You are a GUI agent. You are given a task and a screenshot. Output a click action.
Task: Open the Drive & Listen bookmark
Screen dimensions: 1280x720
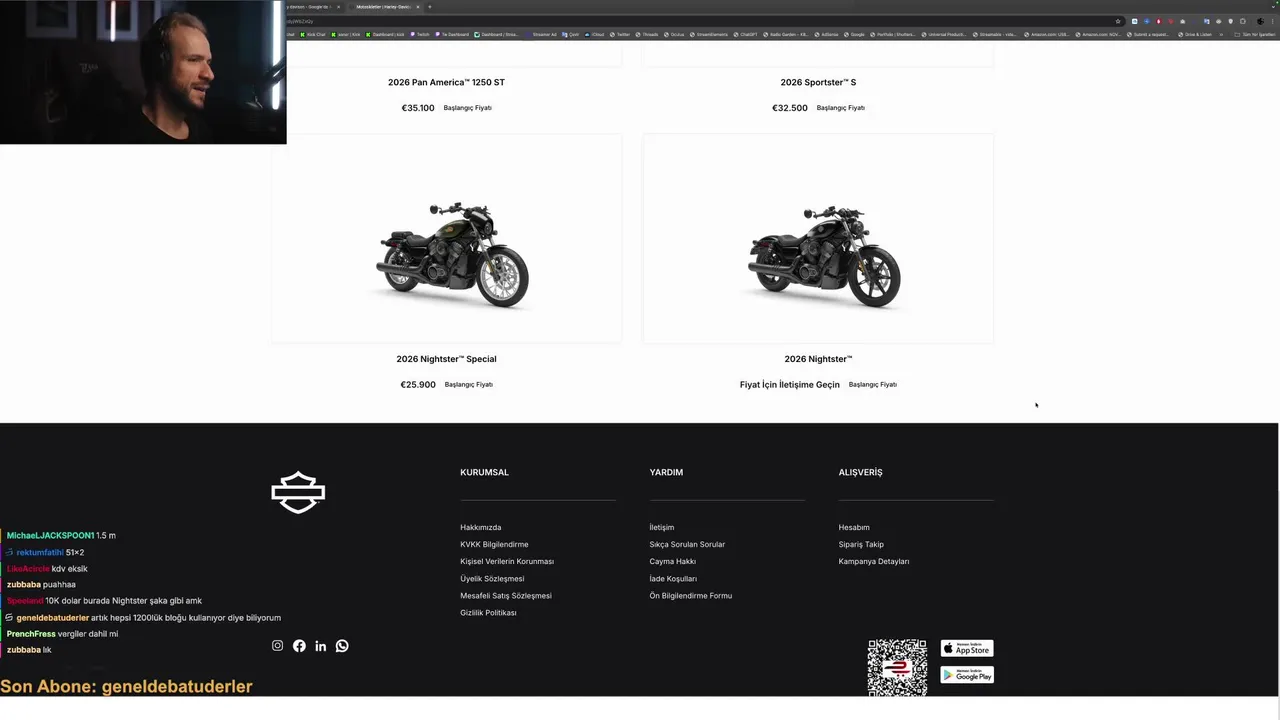[1195, 34]
